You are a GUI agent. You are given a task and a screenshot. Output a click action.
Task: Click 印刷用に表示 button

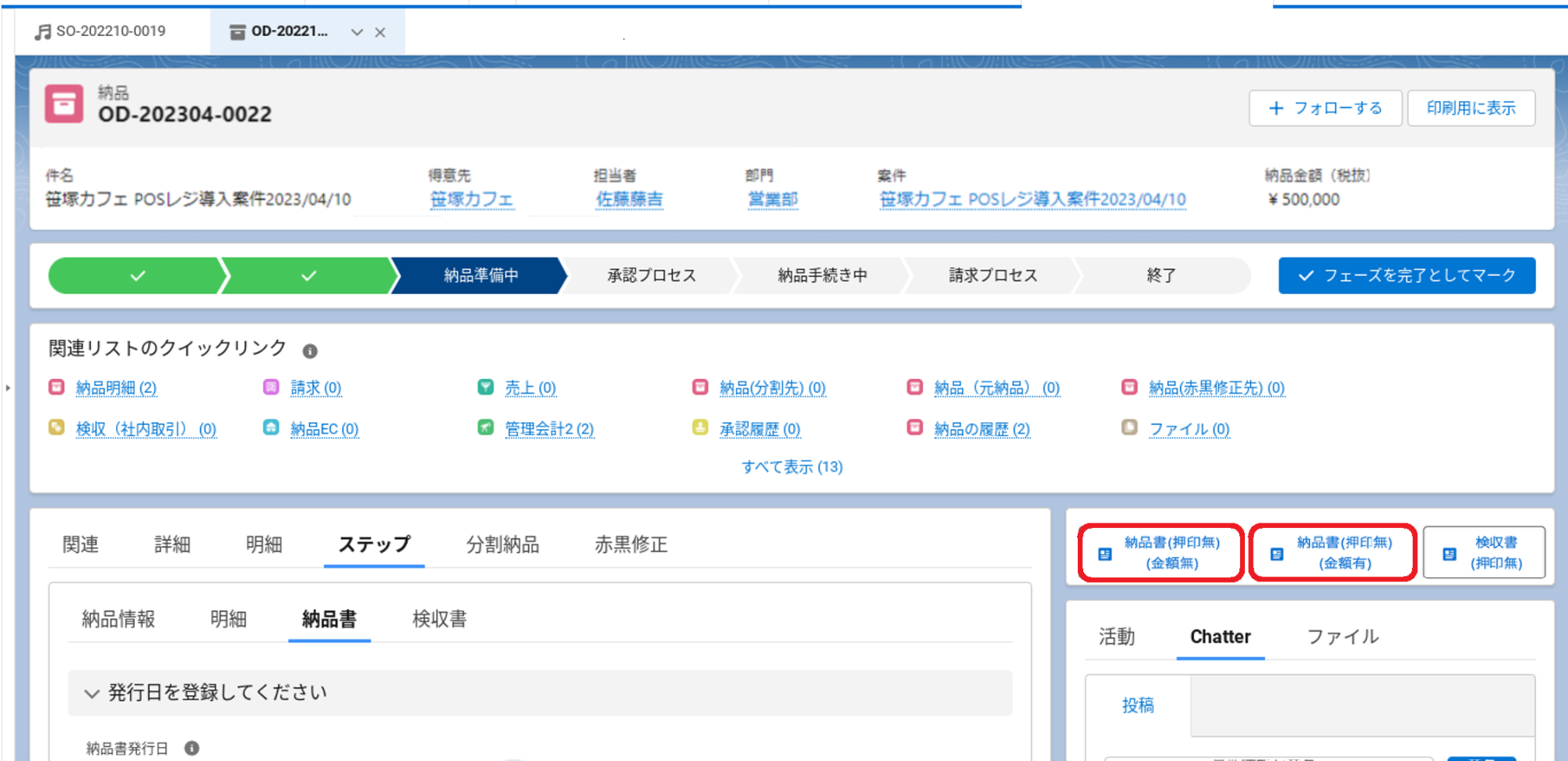[1471, 108]
